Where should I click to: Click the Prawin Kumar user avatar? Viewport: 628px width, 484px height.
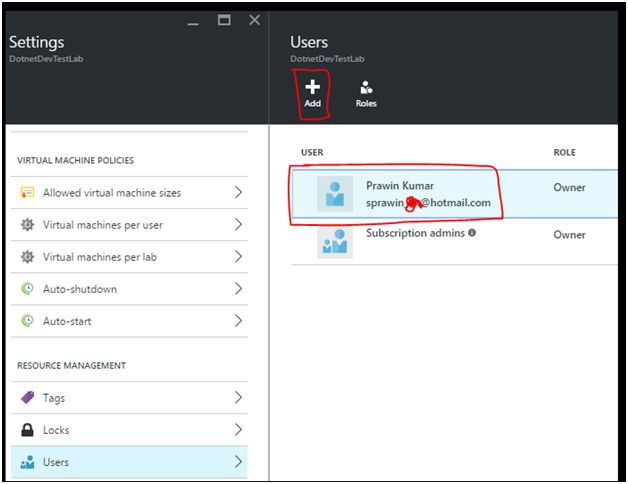point(335,194)
